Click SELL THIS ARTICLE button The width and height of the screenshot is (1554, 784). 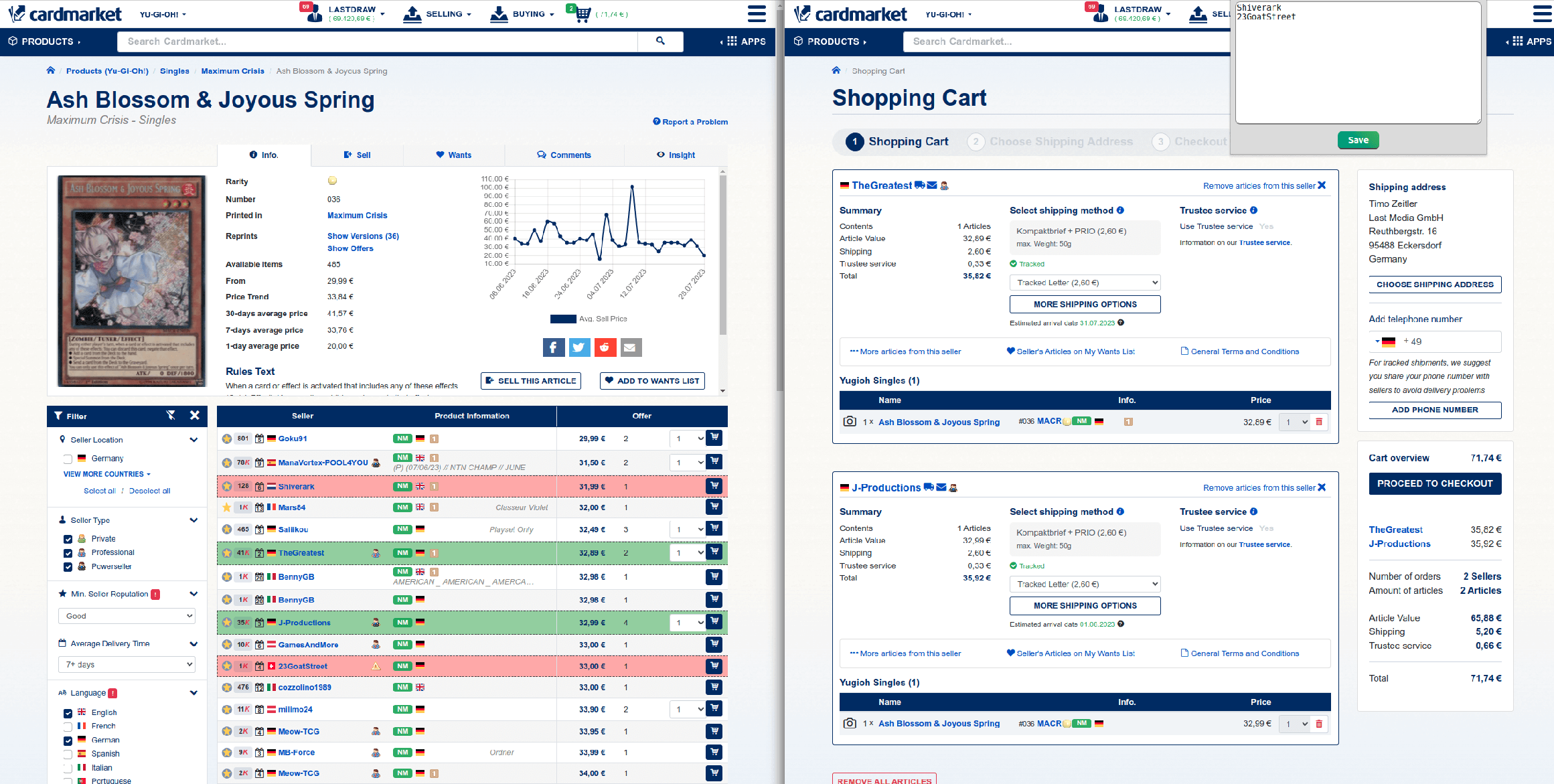pyautogui.click(x=530, y=380)
